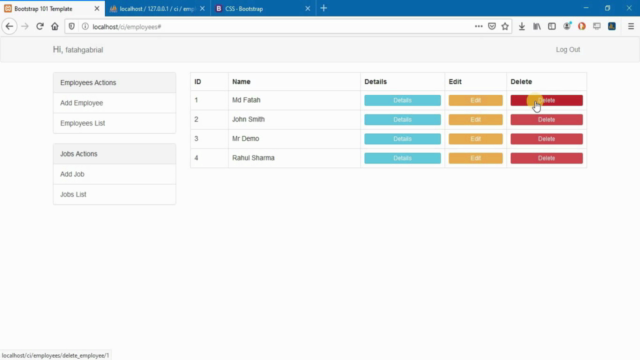
Task: Edit the Rahul Sharma record
Action: point(476,158)
